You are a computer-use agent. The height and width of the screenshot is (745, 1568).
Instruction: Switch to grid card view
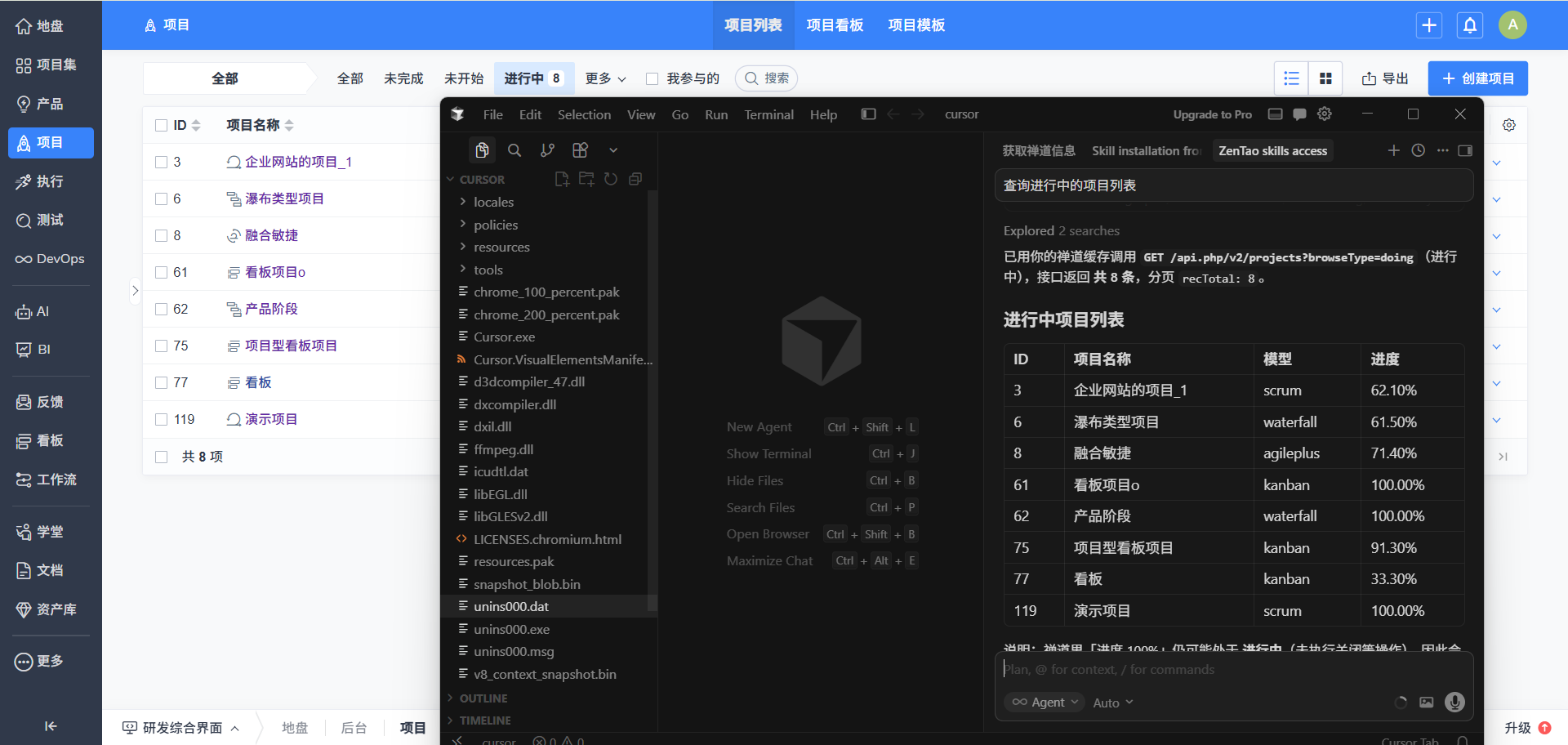[x=1325, y=78]
